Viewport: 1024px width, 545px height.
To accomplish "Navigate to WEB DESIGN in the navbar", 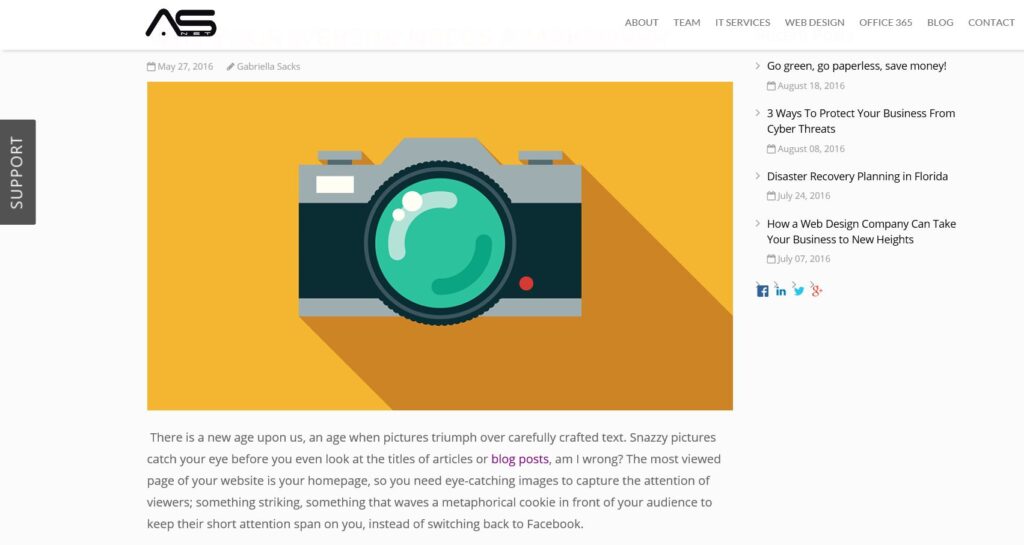I will click(x=814, y=23).
